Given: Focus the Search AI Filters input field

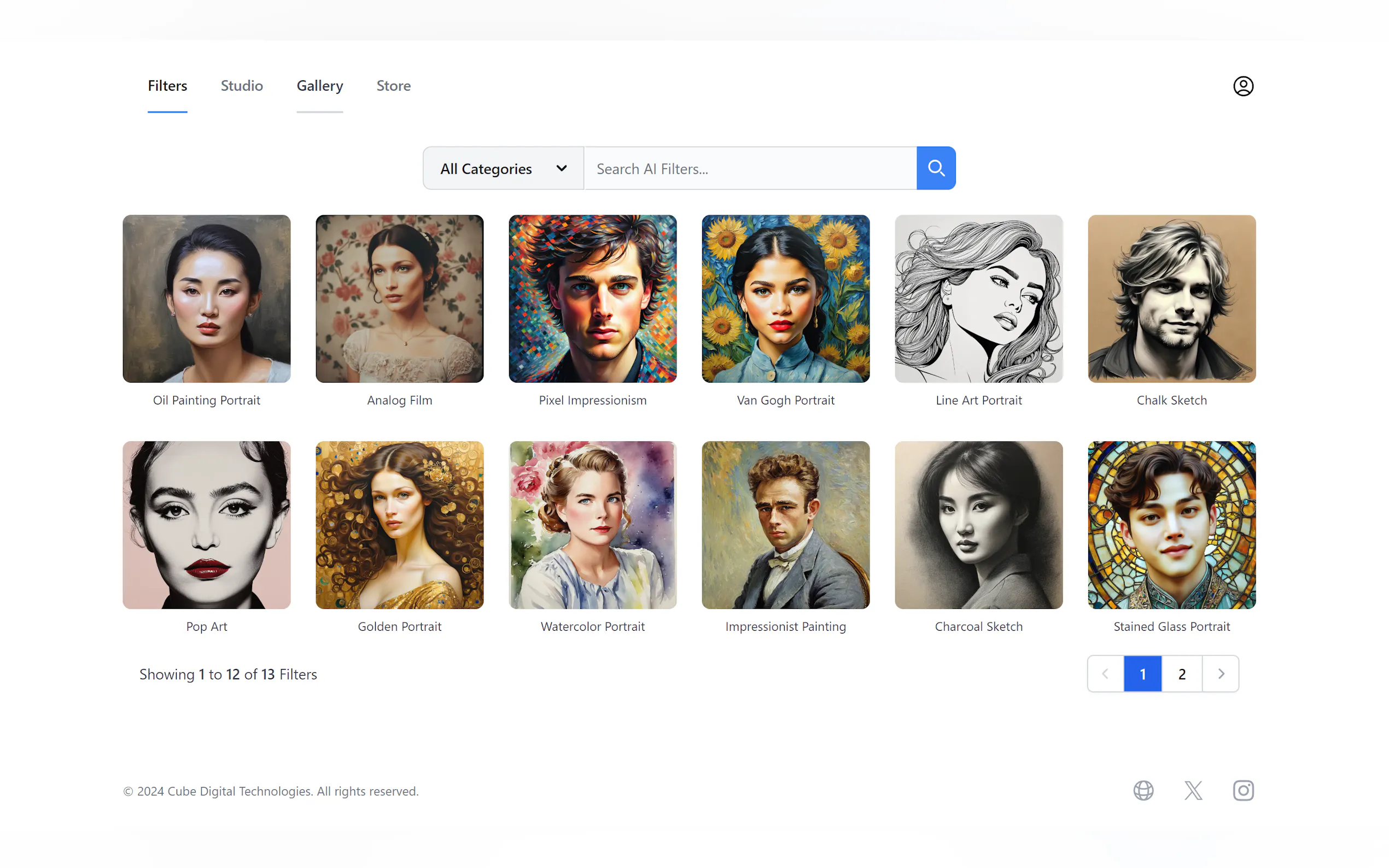Looking at the screenshot, I should pyautogui.click(x=749, y=168).
